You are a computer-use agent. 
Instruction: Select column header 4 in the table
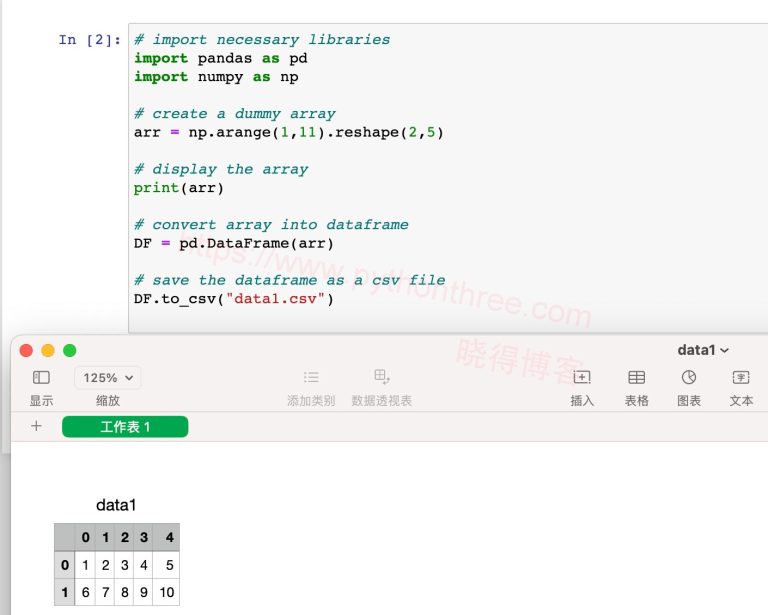(x=166, y=538)
